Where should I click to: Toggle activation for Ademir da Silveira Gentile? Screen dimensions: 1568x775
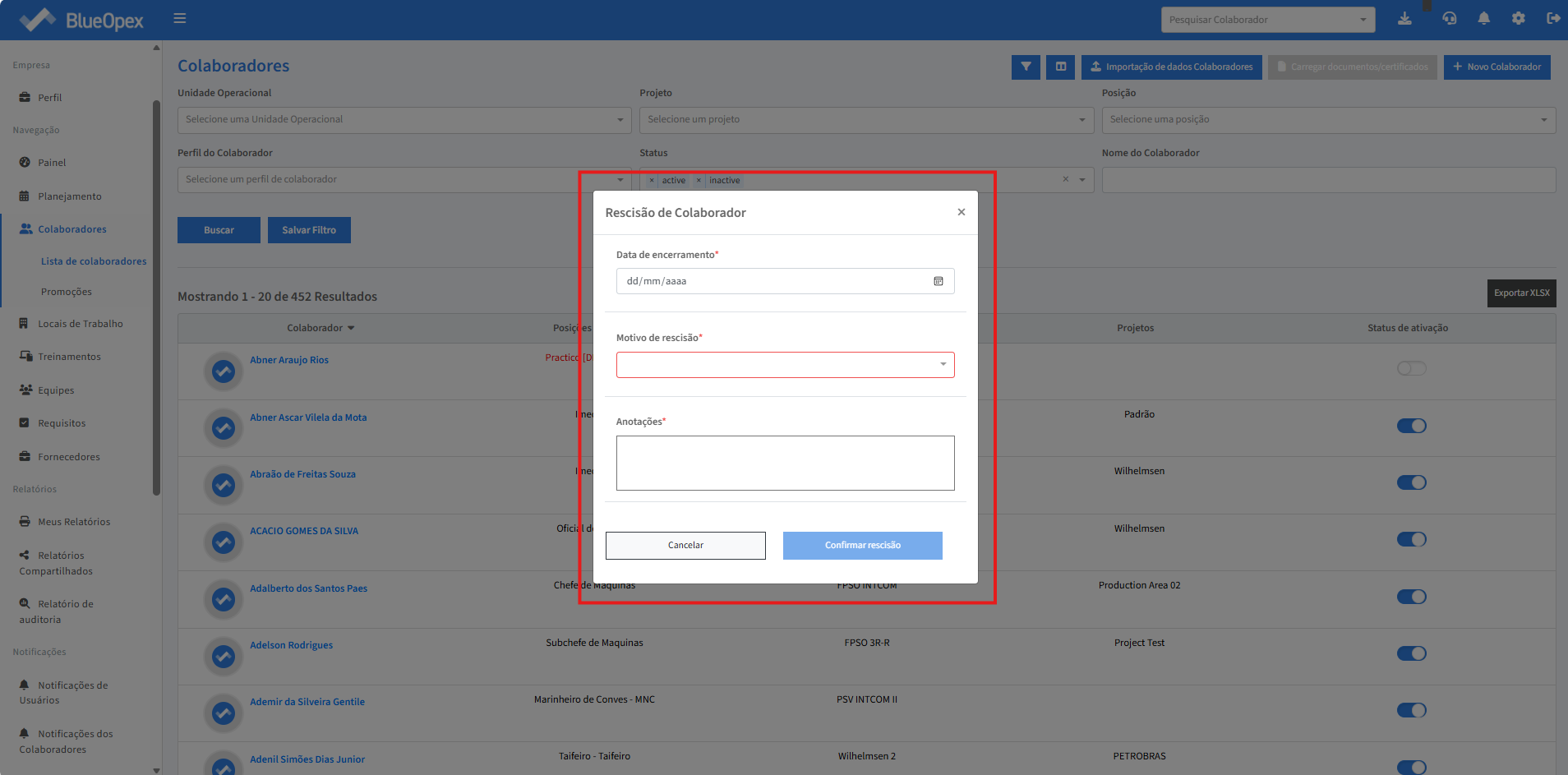[x=1412, y=710]
